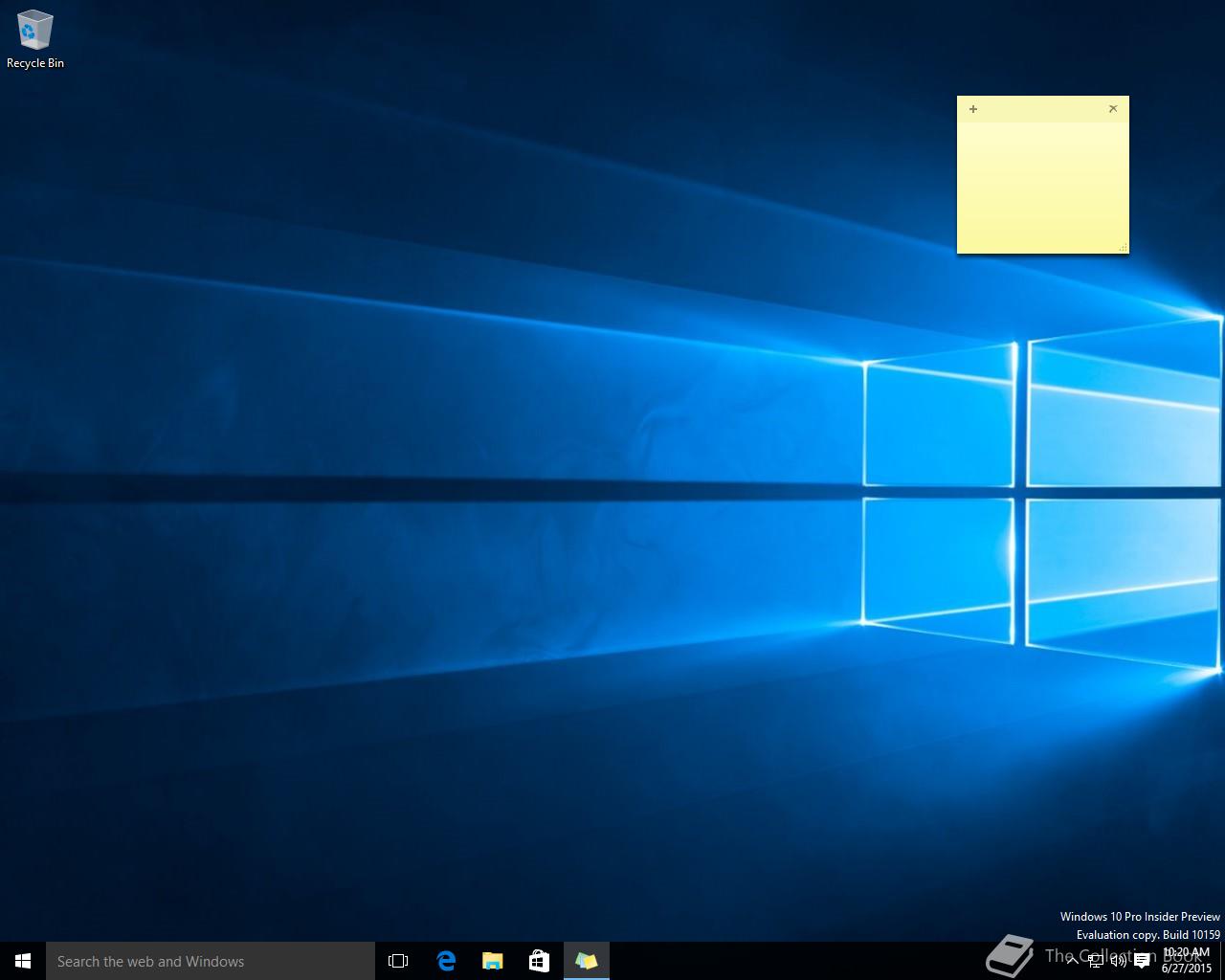Open the Store from the taskbar
Image resolution: width=1225 pixels, height=980 pixels.
(x=540, y=961)
